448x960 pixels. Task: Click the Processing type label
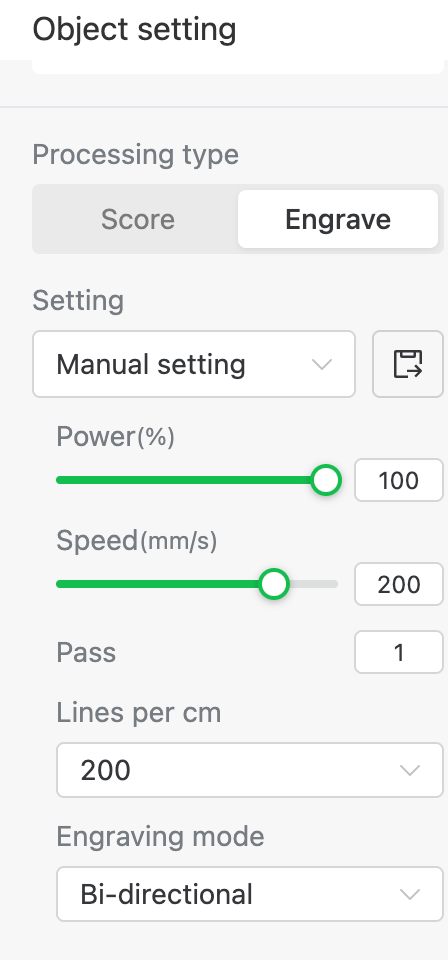coord(135,155)
